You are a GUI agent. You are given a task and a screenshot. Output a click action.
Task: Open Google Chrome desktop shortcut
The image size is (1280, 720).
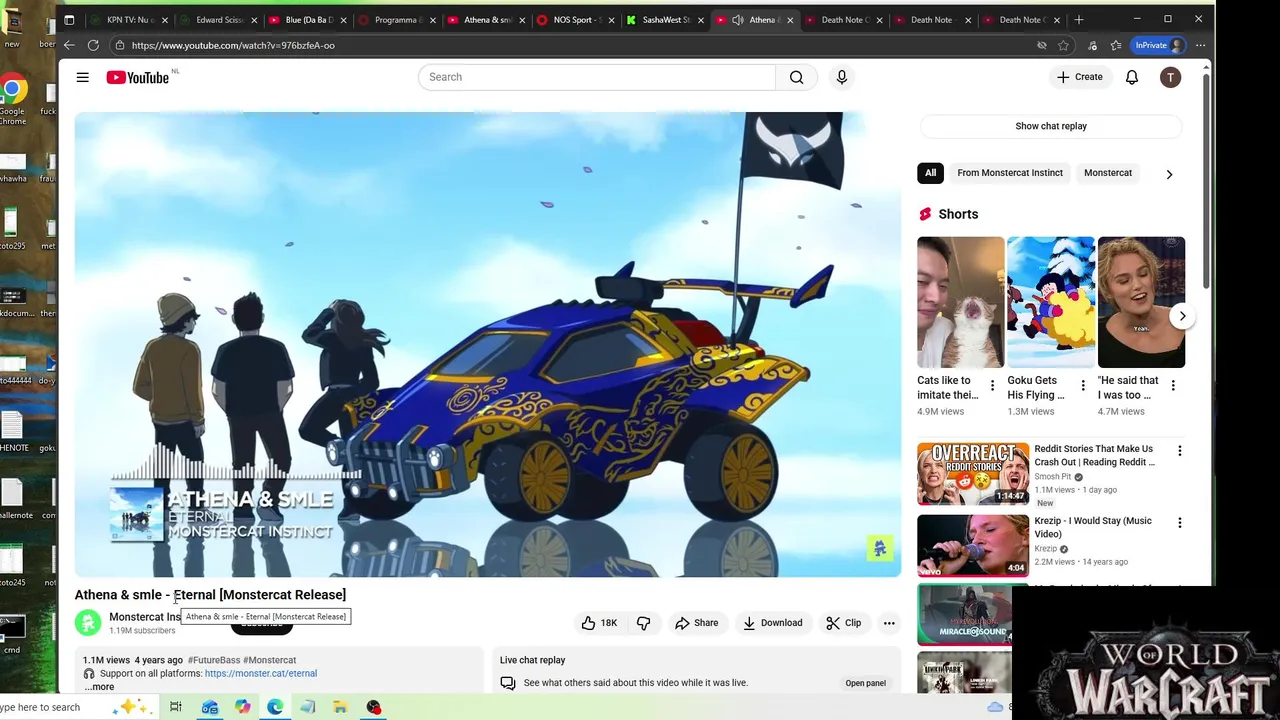tap(13, 100)
